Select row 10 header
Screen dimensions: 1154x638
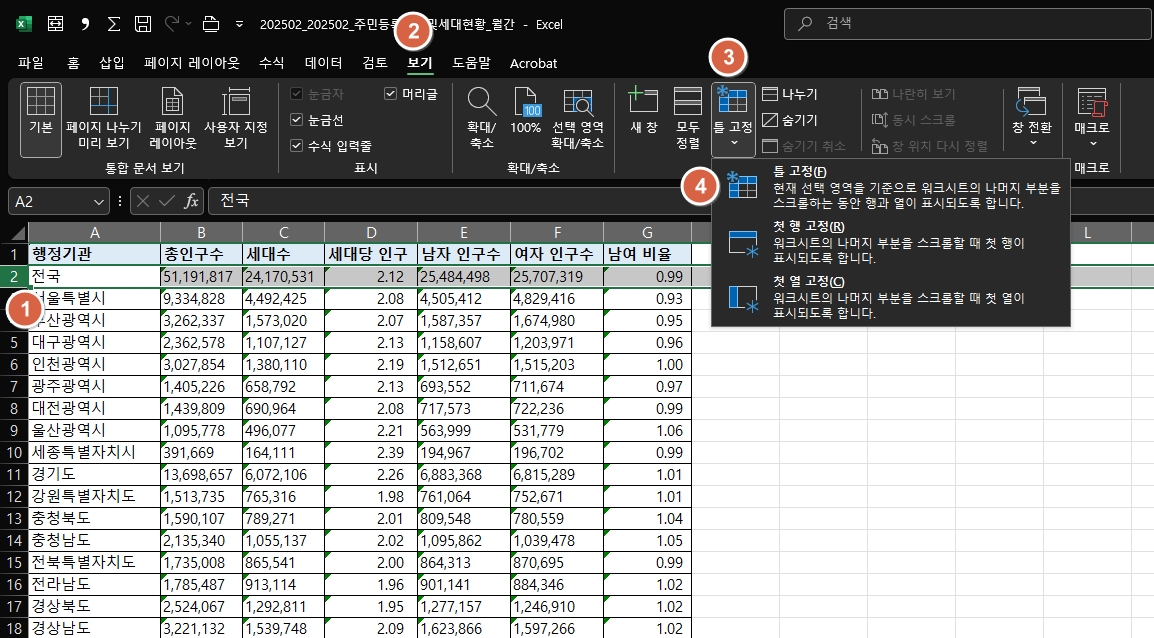click(14, 453)
